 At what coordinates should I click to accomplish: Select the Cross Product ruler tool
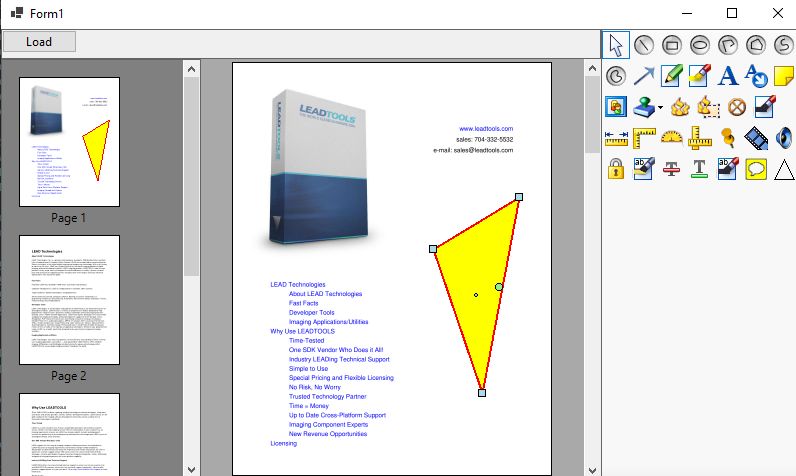(700, 138)
